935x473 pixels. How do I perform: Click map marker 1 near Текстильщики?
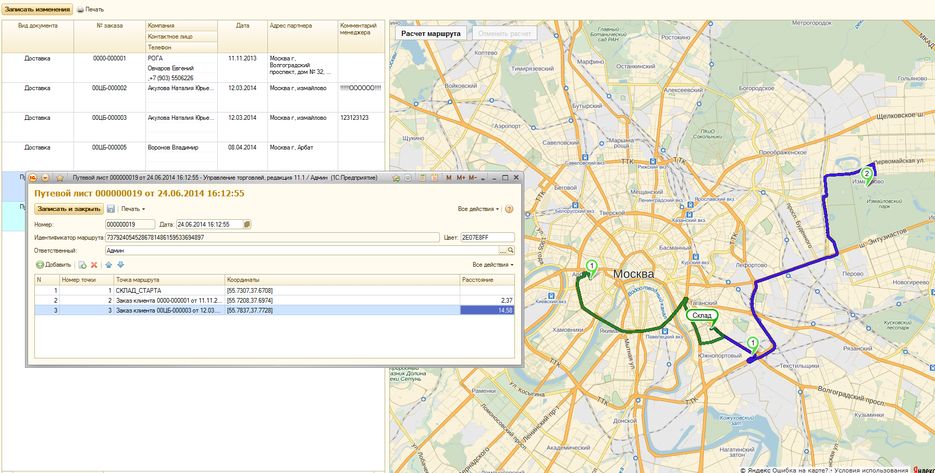click(x=753, y=345)
